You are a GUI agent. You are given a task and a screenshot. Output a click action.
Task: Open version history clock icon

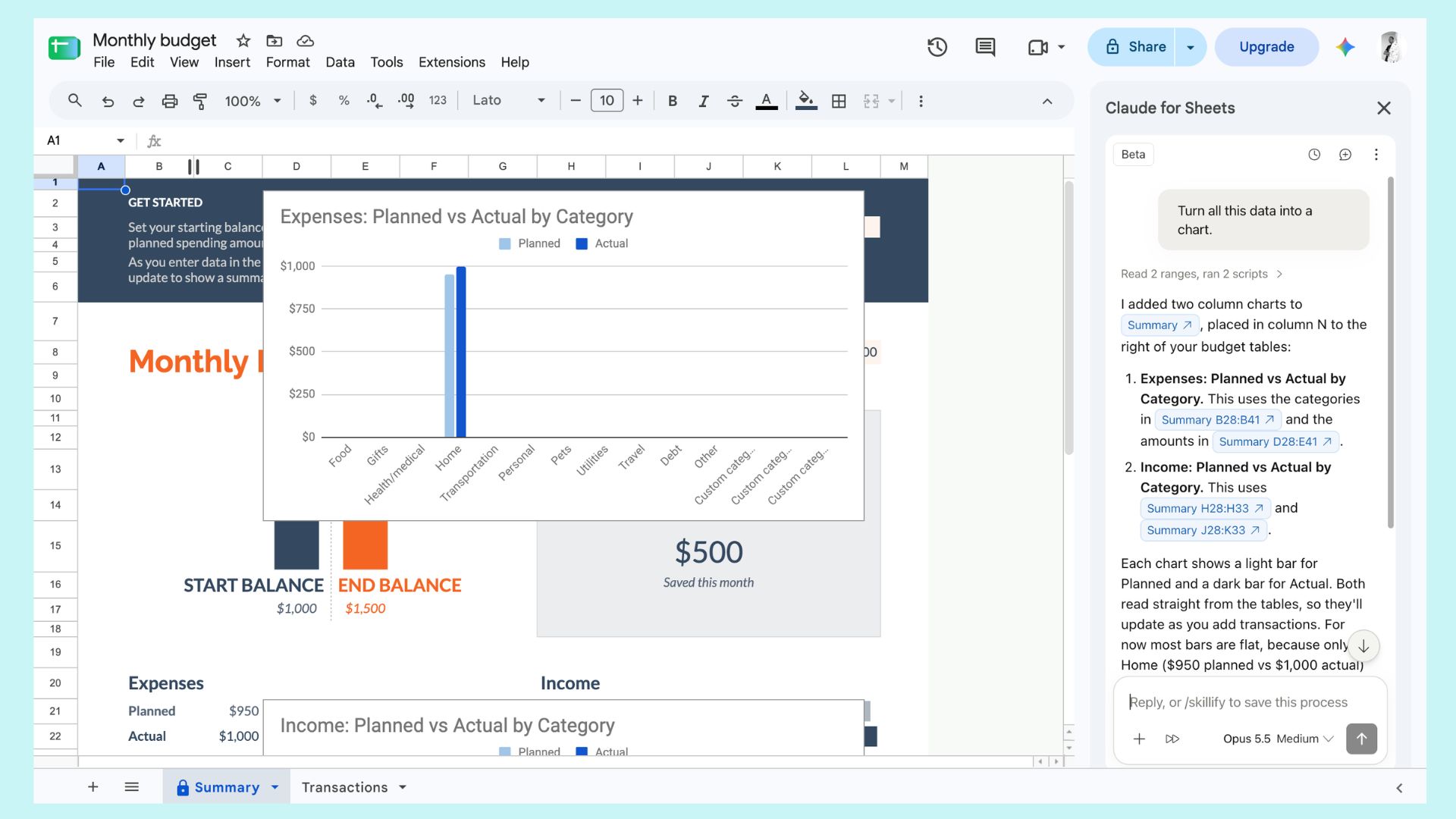[937, 47]
